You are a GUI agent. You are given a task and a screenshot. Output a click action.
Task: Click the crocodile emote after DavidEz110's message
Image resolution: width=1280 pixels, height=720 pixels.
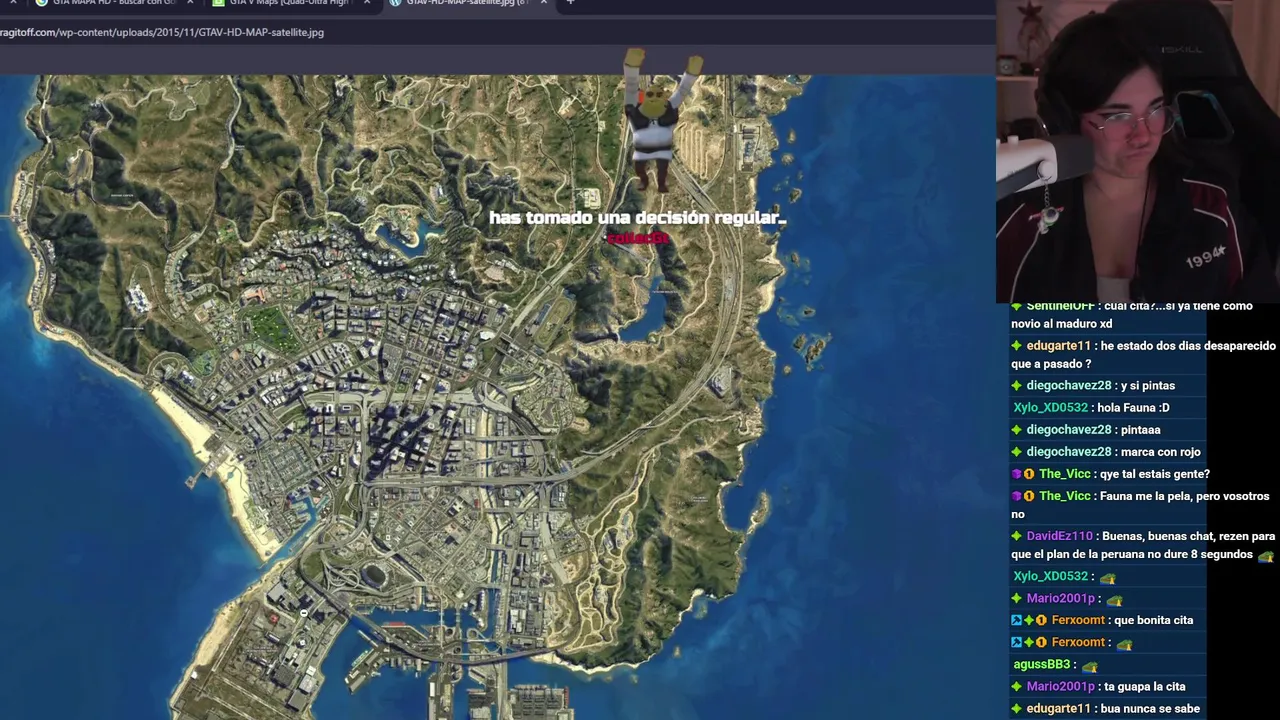pyautogui.click(x=1266, y=555)
